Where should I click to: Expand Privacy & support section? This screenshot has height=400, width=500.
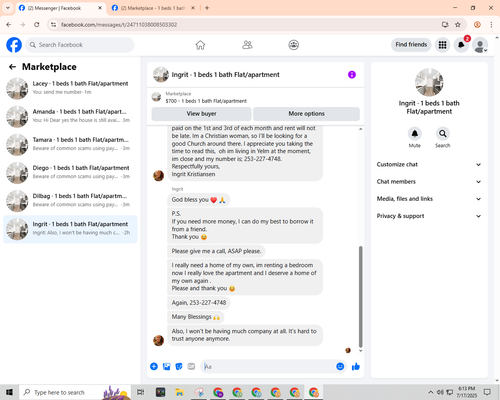pos(429,216)
